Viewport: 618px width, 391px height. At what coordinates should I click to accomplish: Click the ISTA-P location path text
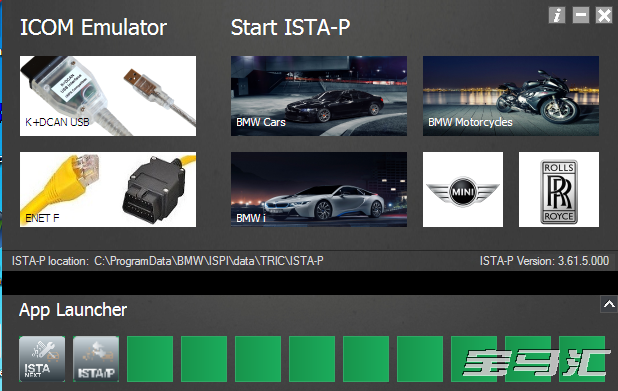coord(208,261)
